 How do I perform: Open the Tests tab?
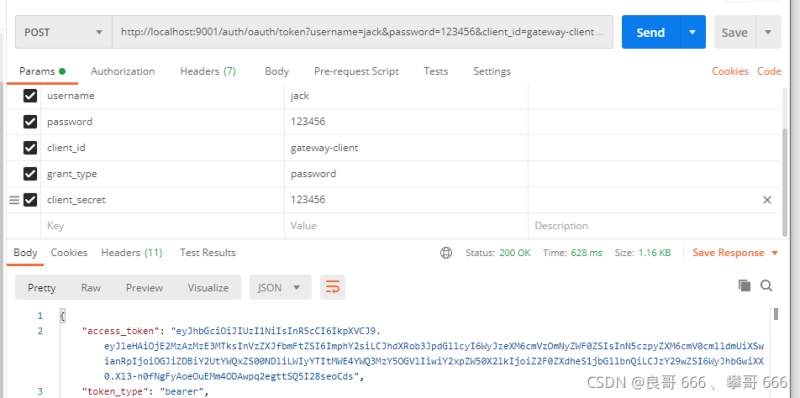coord(436,71)
